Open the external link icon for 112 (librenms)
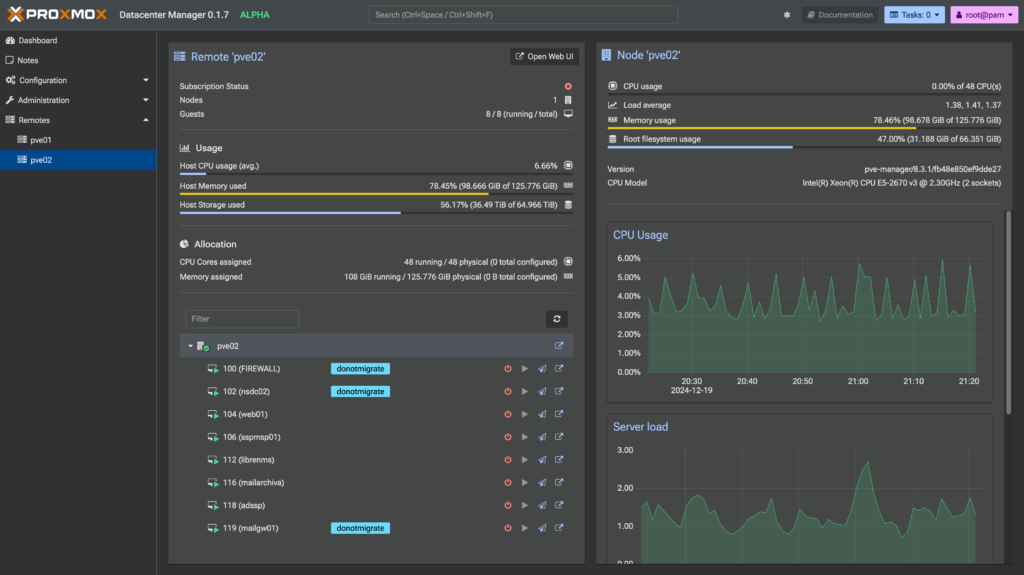This screenshot has height=575, width=1024. point(559,459)
